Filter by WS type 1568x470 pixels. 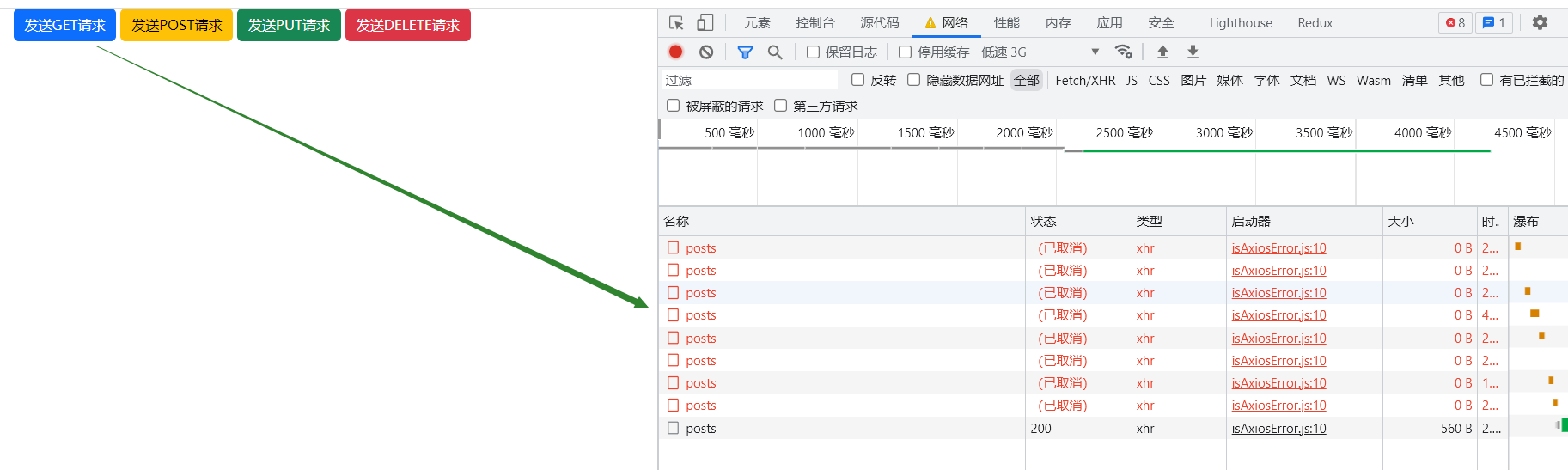click(1336, 80)
